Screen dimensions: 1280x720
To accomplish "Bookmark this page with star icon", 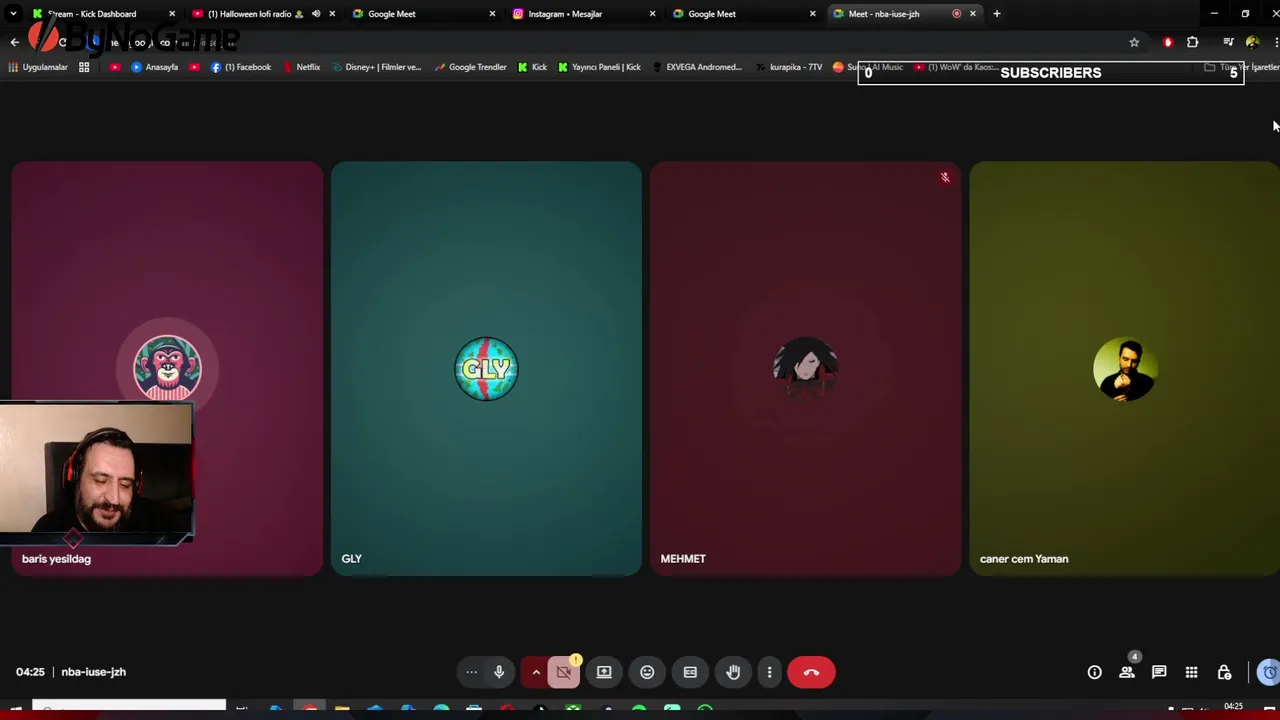I will pyautogui.click(x=1134, y=42).
